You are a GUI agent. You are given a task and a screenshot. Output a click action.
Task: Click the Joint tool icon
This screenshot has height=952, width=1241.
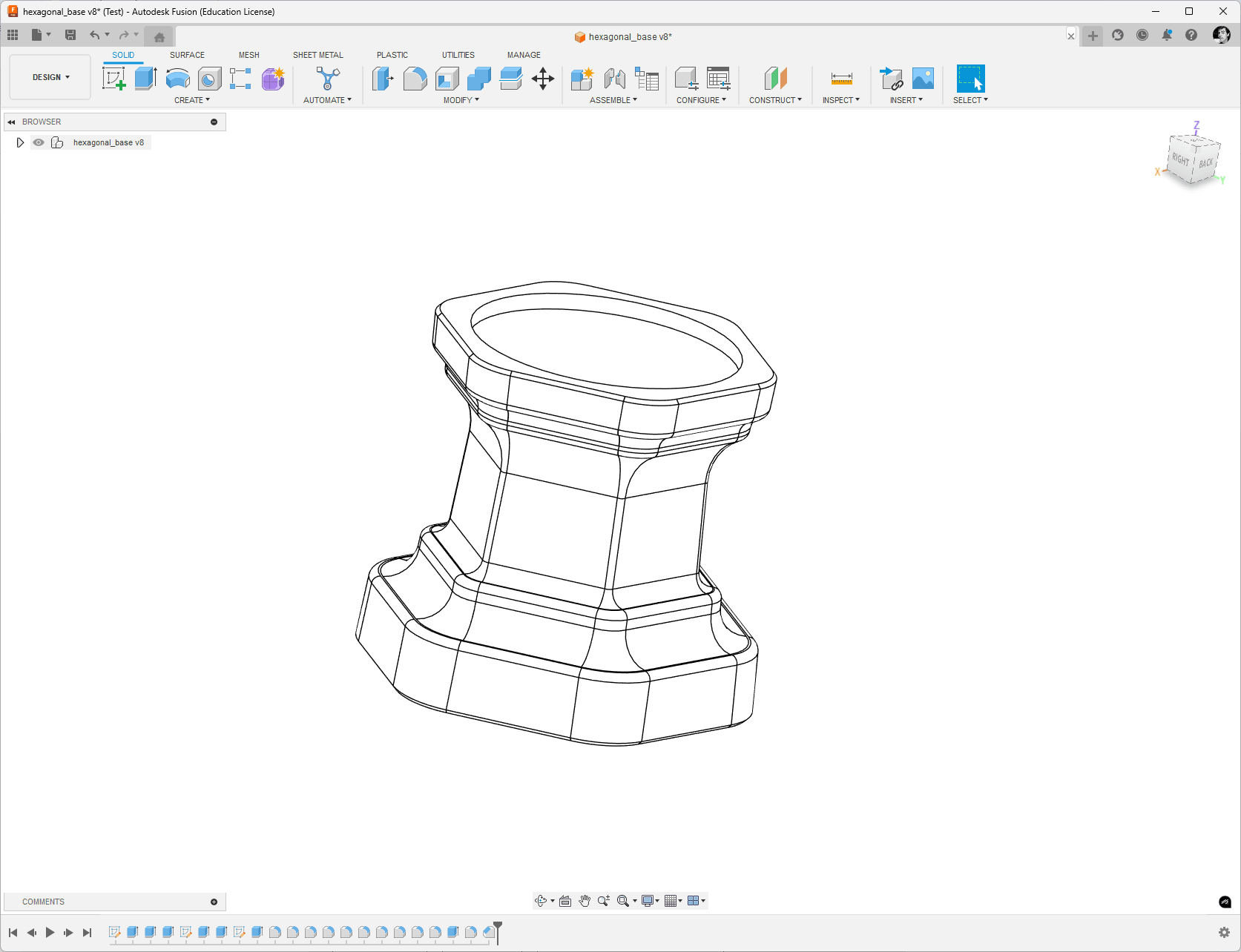[614, 78]
